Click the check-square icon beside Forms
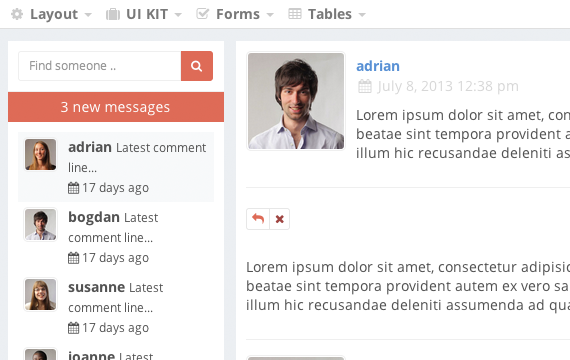The width and height of the screenshot is (570, 360). 202,14
